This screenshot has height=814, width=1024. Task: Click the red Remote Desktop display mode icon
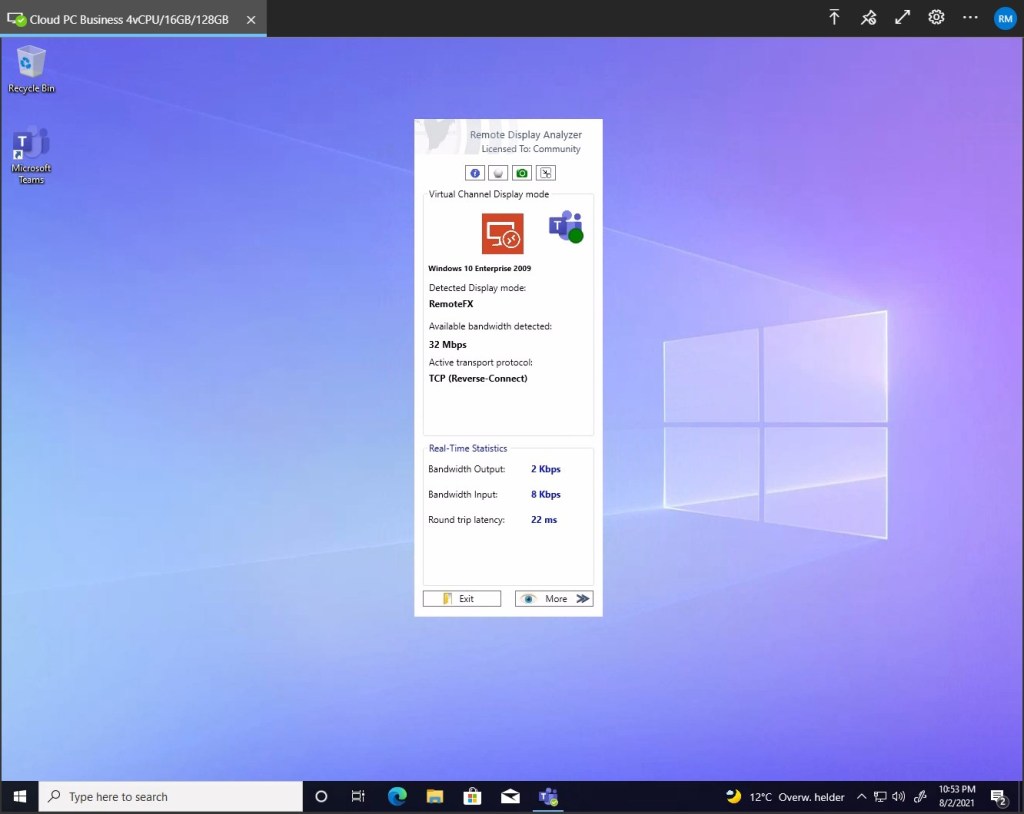[502, 233]
